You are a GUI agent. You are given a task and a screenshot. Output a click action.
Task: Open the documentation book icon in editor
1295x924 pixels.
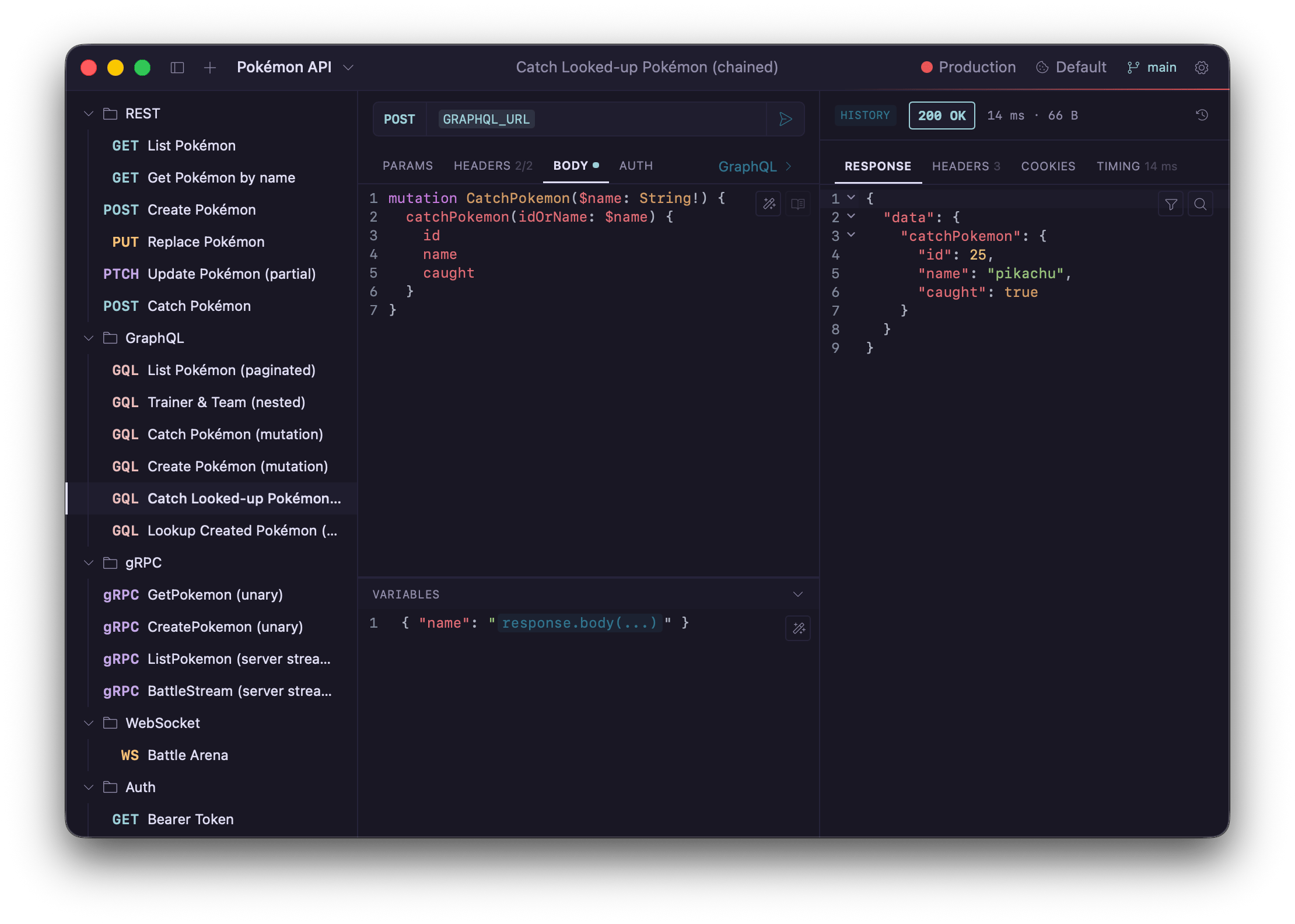797,204
